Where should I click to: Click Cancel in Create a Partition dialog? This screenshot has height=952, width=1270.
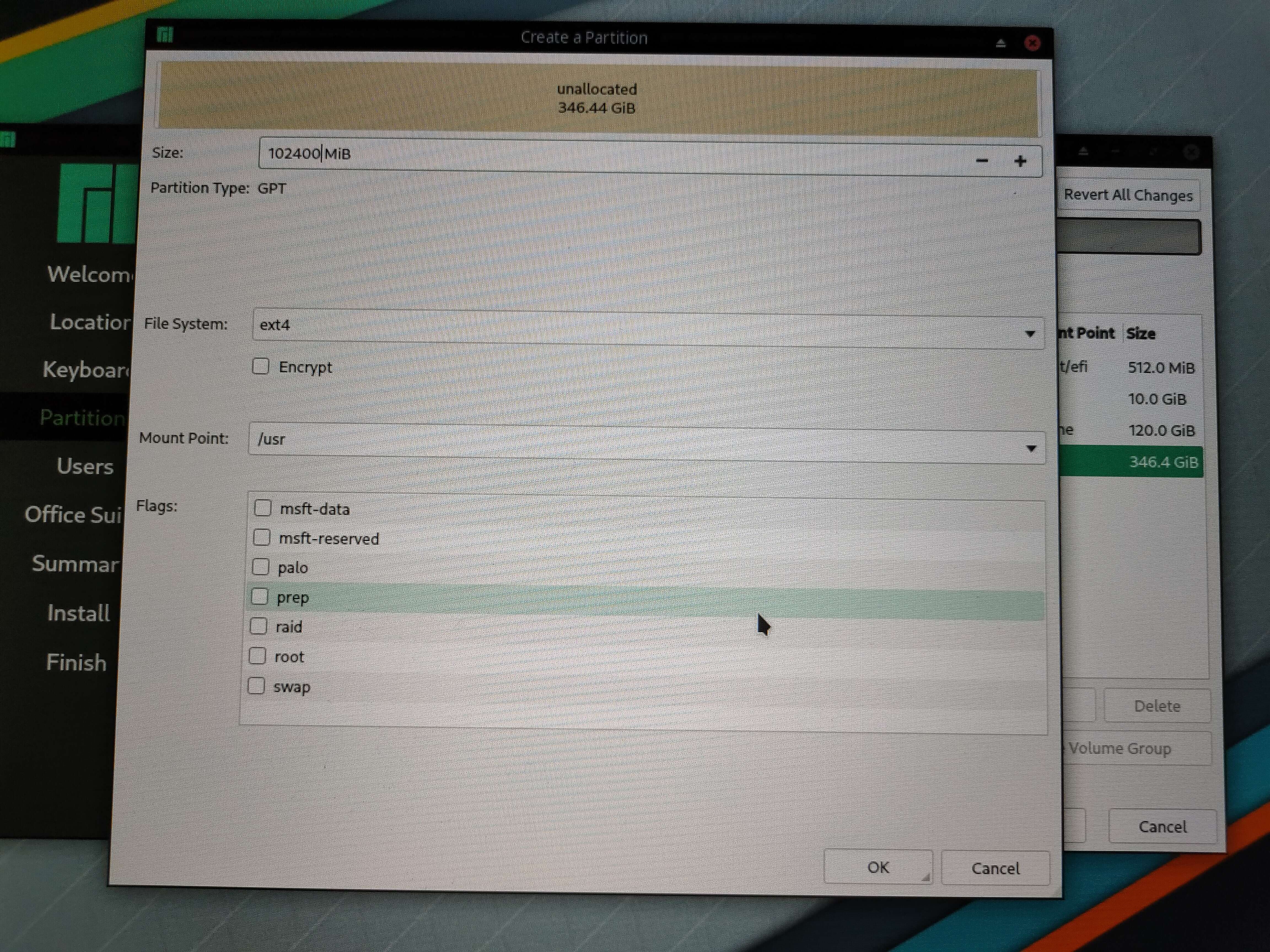pyautogui.click(x=995, y=868)
